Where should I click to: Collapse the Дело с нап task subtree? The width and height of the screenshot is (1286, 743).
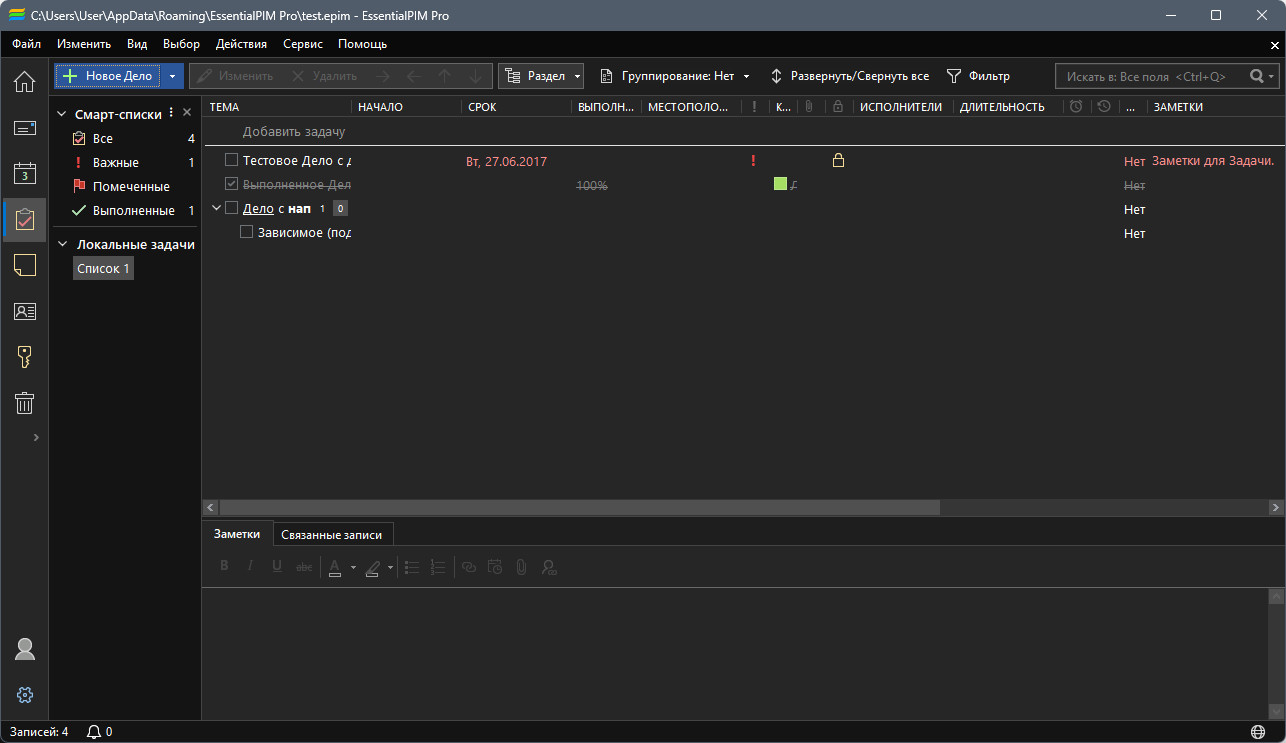pos(216,208)
